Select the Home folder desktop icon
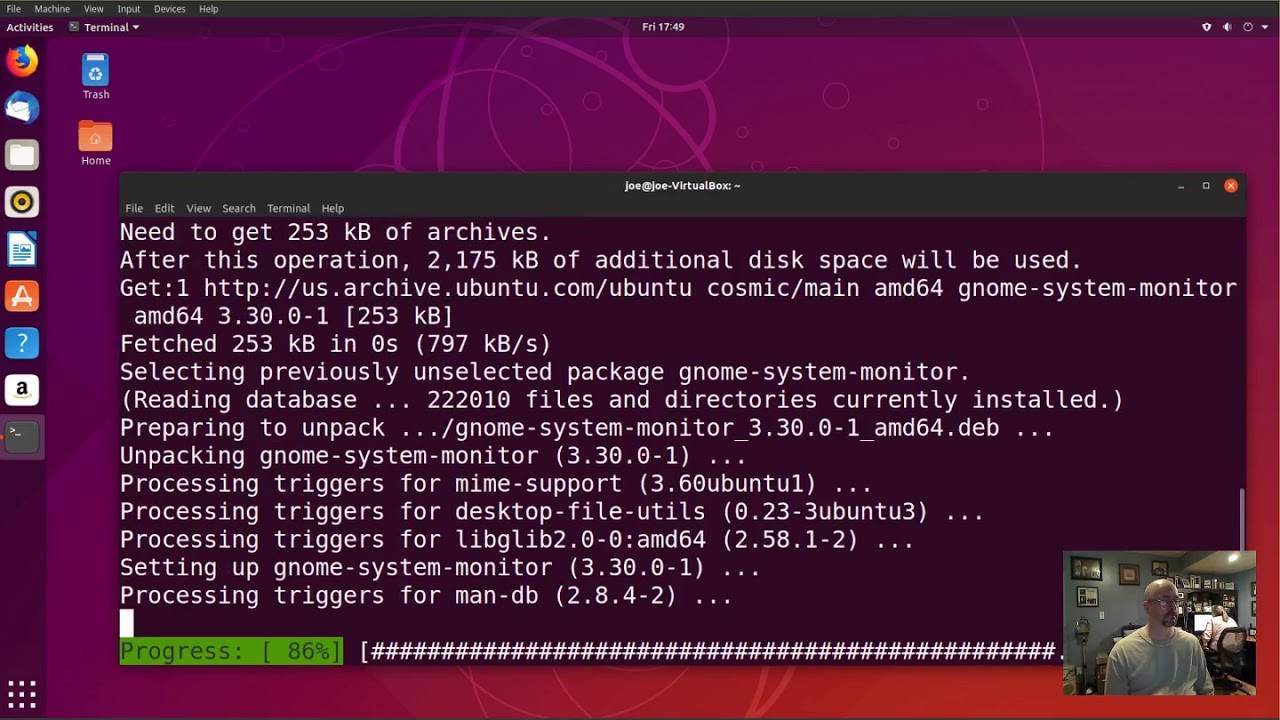 coord(96,144)
